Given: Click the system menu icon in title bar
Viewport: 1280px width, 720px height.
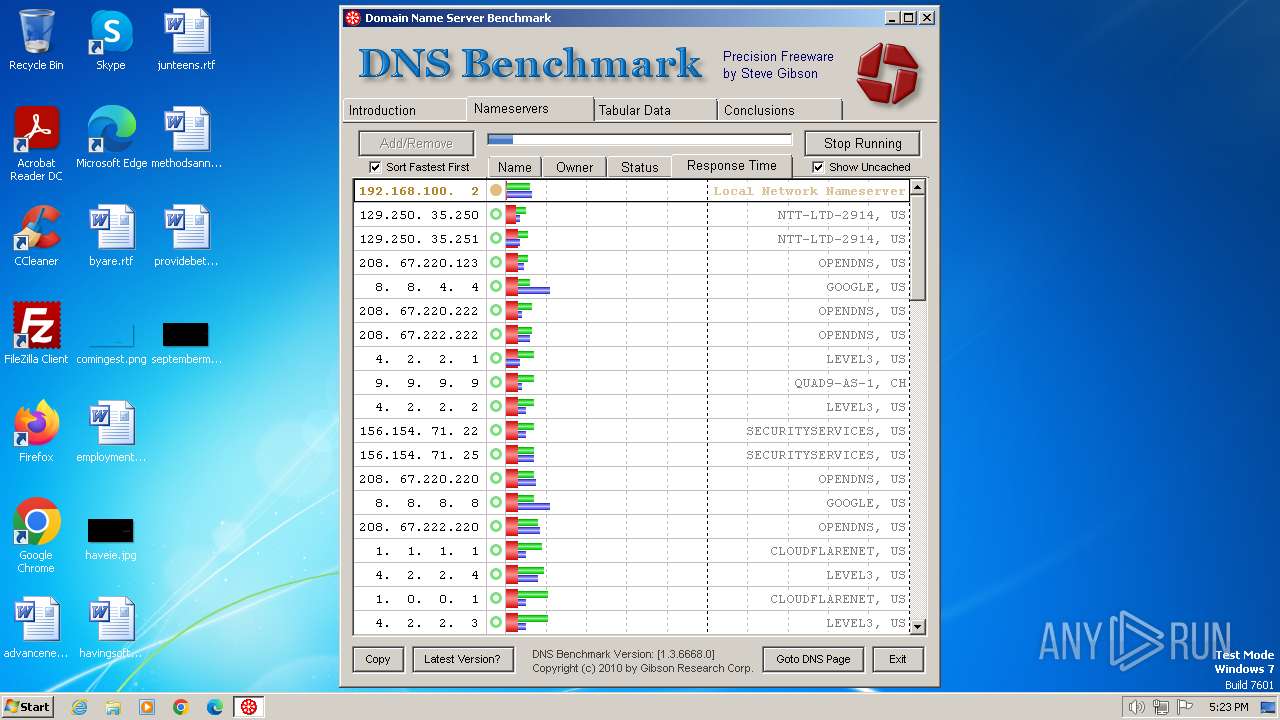Looking at the screenshot, I should (x=352, y=18).
